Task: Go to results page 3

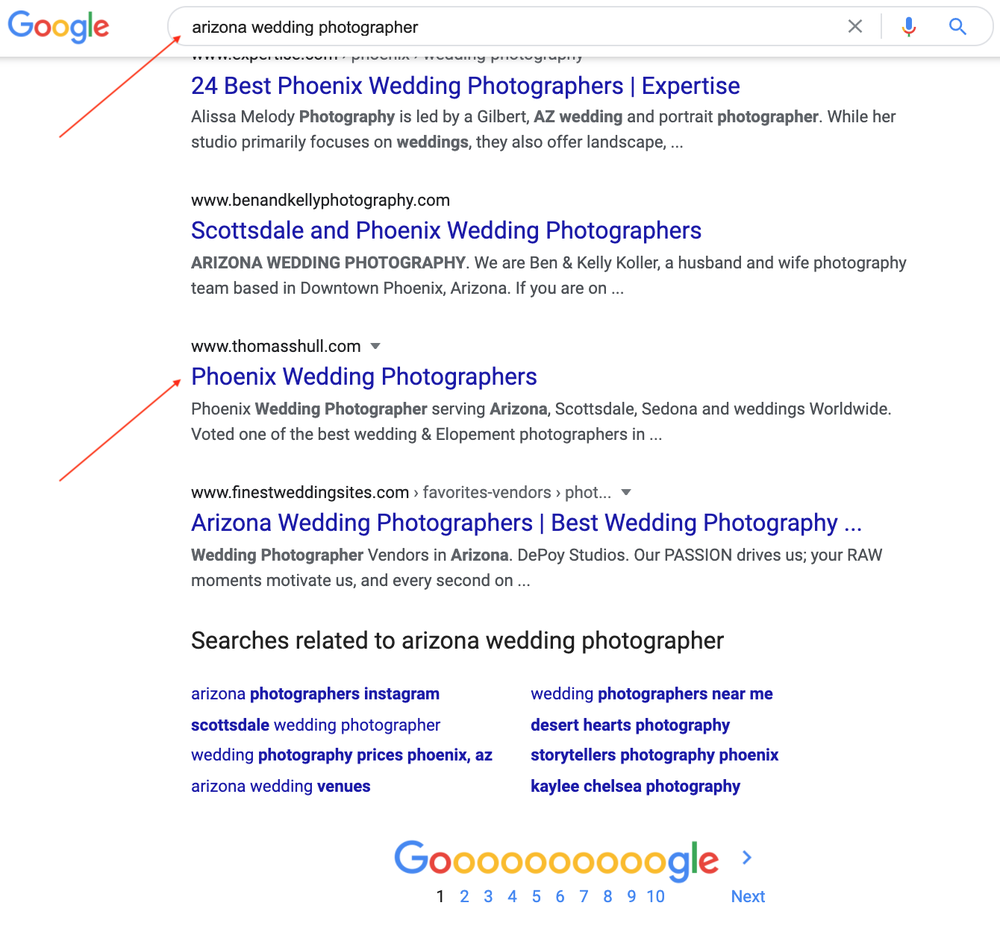Action: pyautogui.click(x=488, y=897)
